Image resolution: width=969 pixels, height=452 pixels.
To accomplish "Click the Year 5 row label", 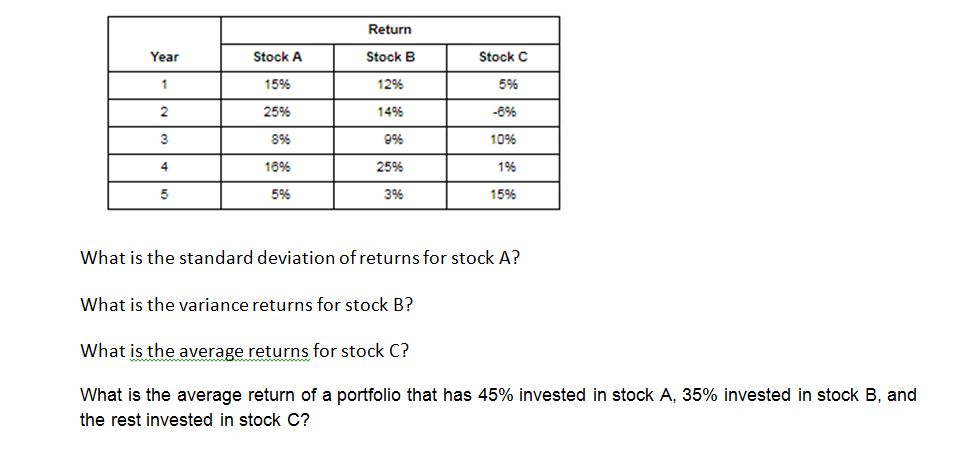I will [x=164, y=195].
